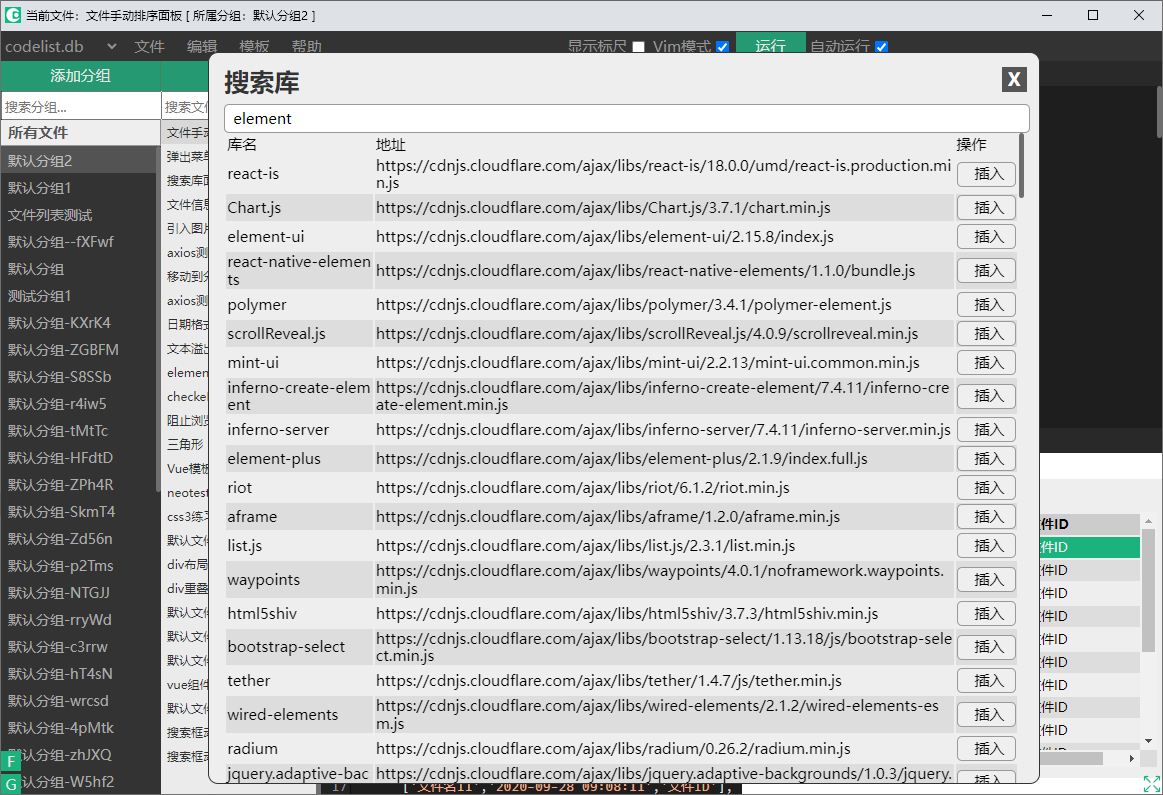Select group 默认分组2
1163x795 pixels.
tap(79, 161)
